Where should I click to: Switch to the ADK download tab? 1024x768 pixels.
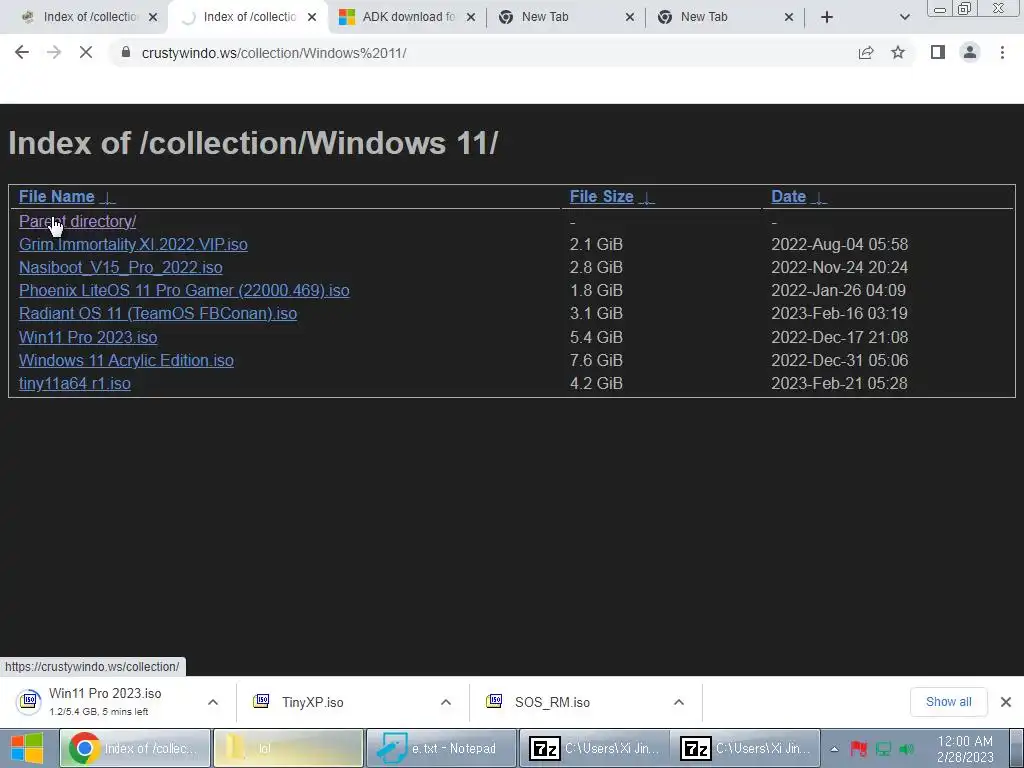(x=408, y=17)
